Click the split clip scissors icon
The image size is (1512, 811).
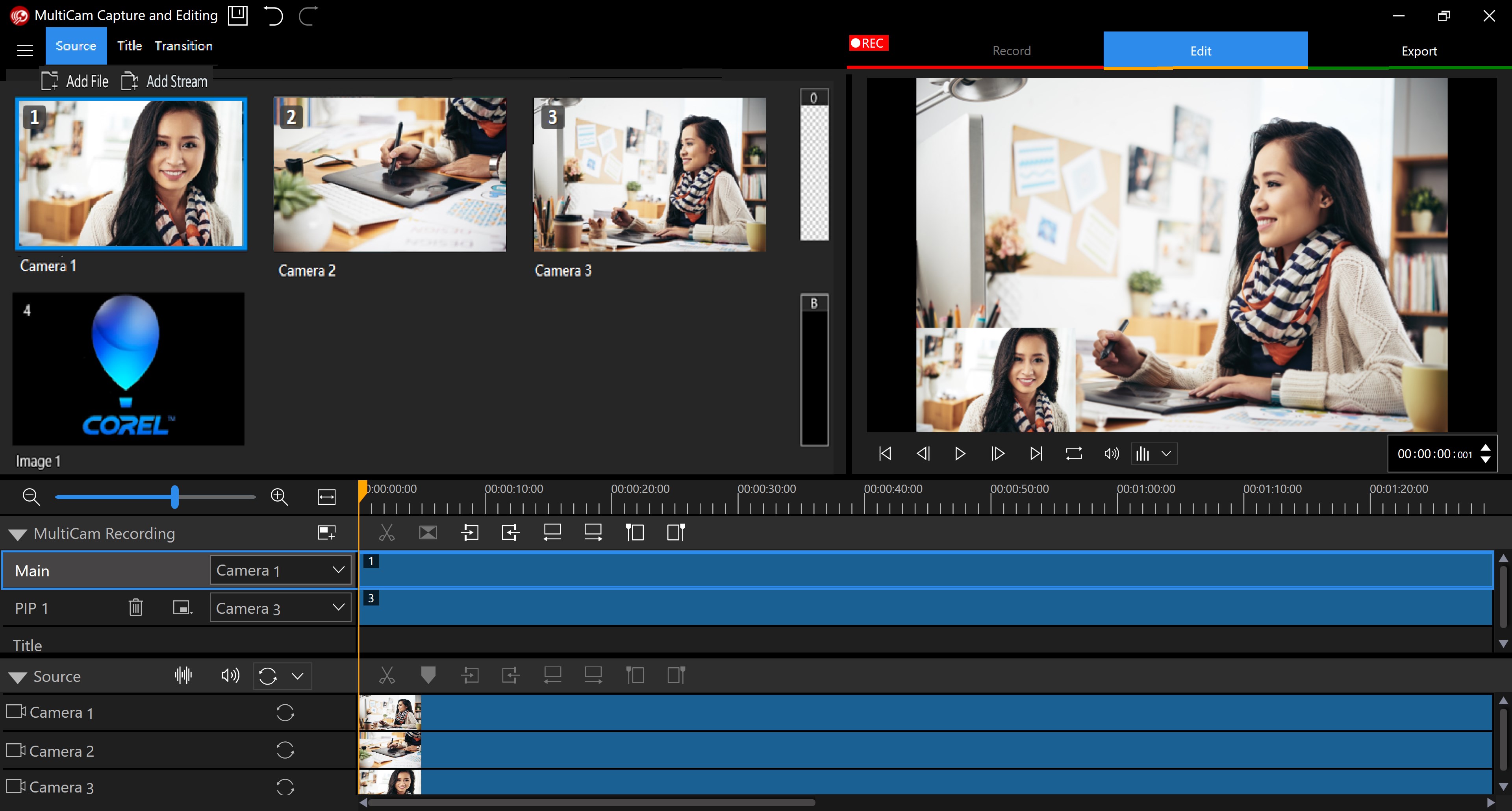386,533
